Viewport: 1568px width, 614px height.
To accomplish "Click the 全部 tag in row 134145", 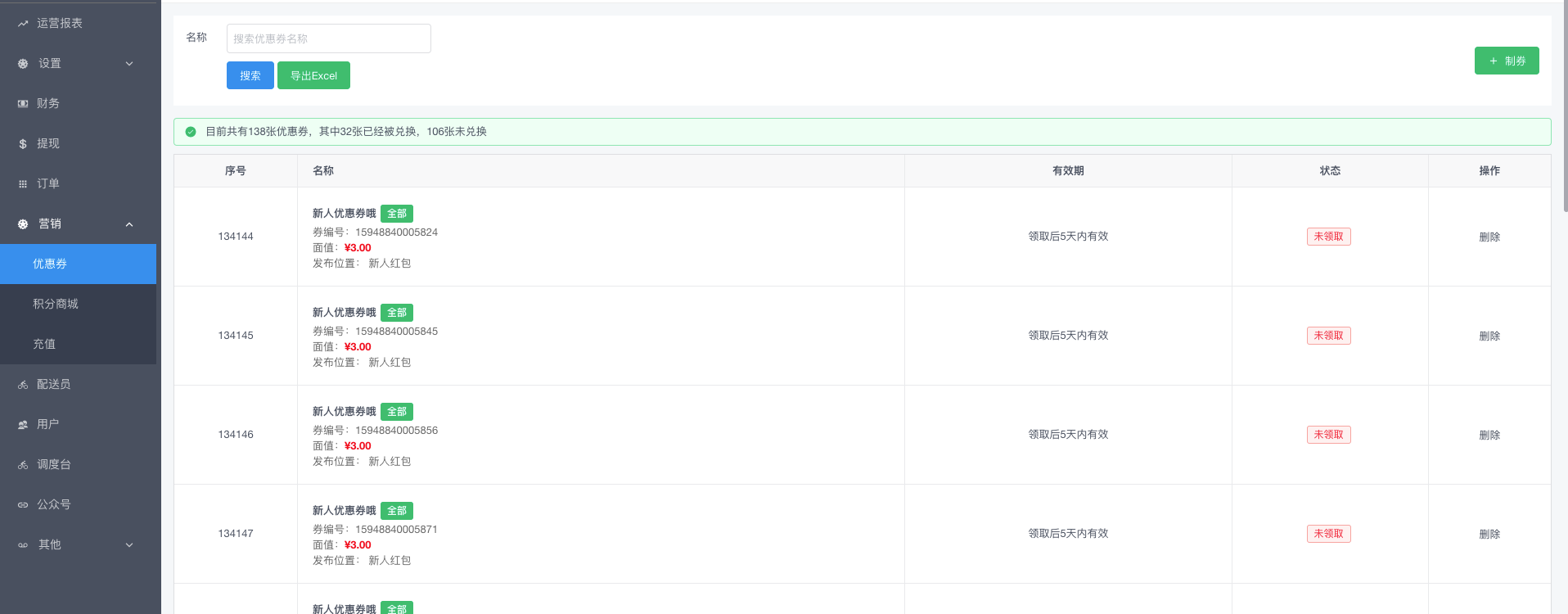I will [x=397, y=313].
